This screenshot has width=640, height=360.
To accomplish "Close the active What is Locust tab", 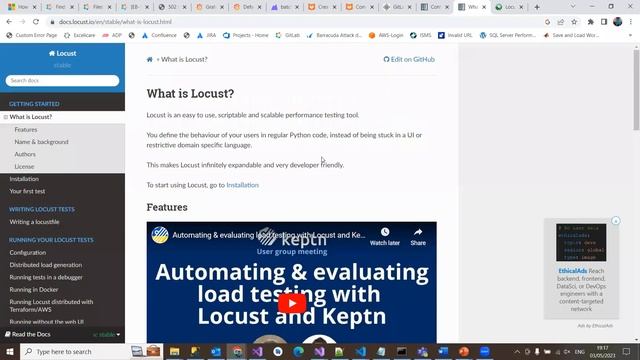I will pyautogui.click(x=484, y=7).
